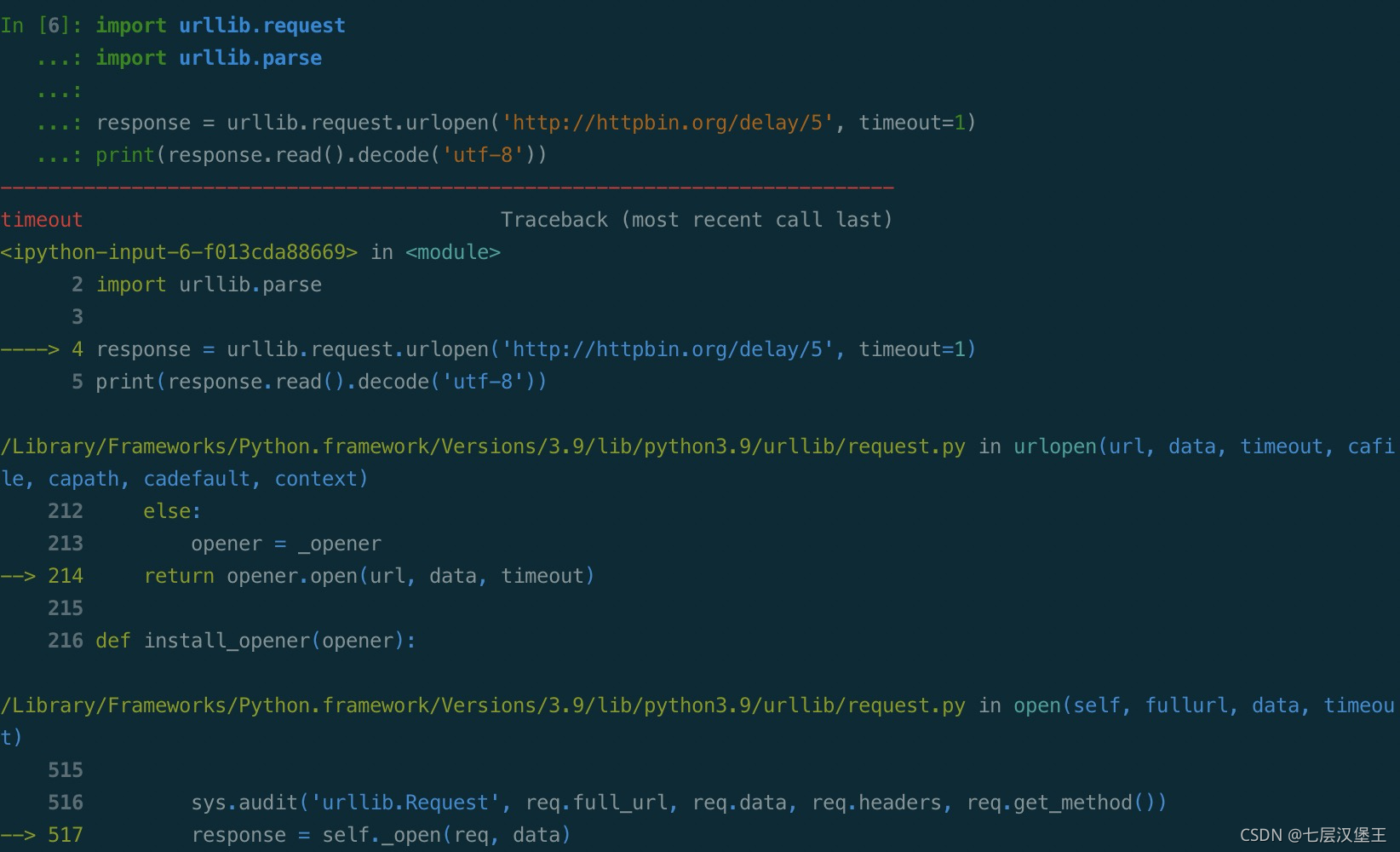Click 'capath, cadefault, context)' continuation
This screenshot has width=1400, height=852.
click(208, 479)
